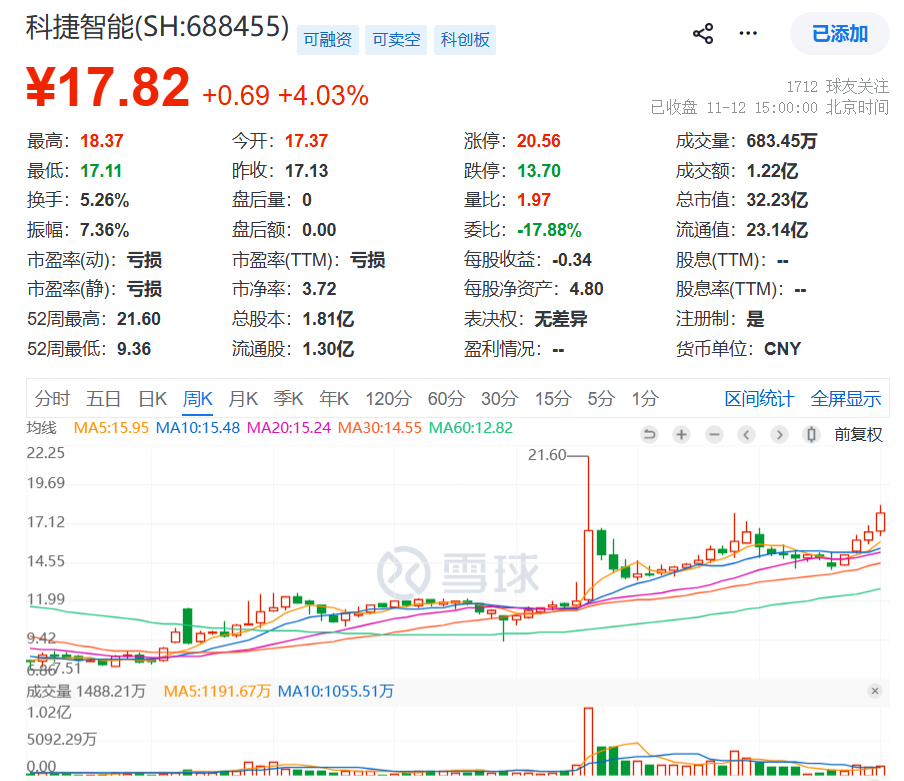The image size is (904, 781).
Task: Zoom in the chart with plus icon
Action: [x=681, y=434]
